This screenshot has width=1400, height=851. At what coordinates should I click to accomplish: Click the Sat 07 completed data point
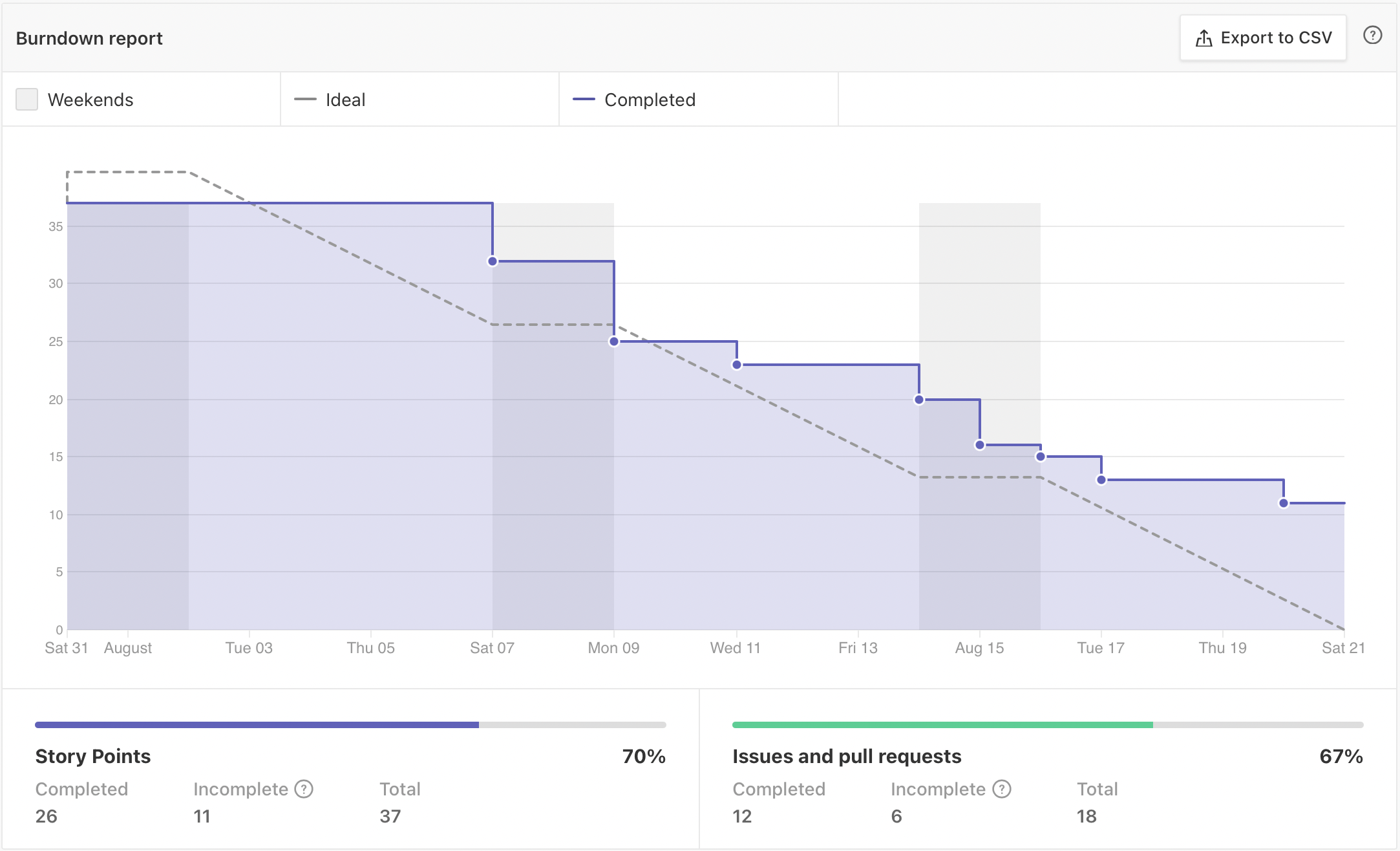point(493,261)
